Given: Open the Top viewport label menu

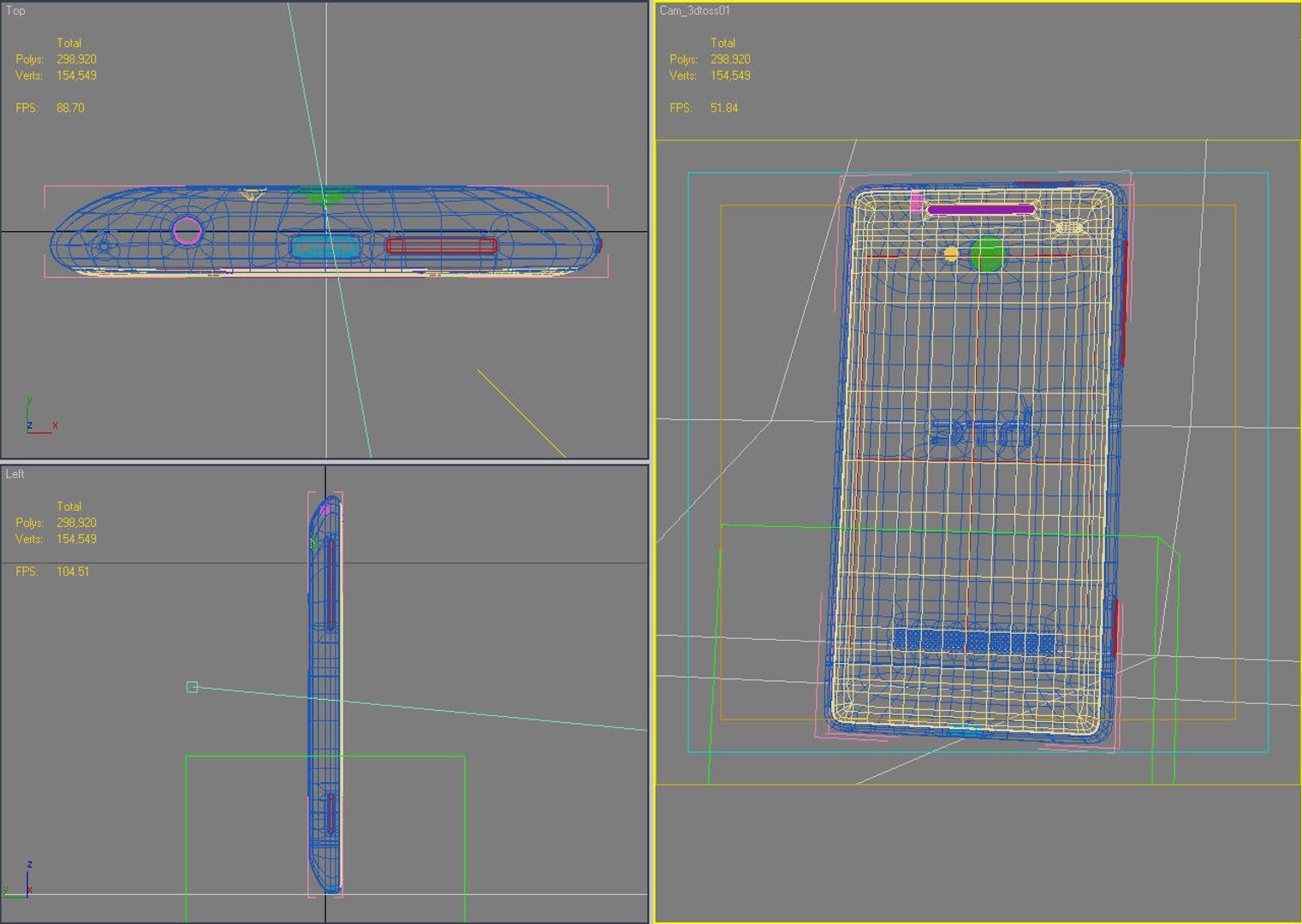Looking at the screenshot, I should 15,10.
